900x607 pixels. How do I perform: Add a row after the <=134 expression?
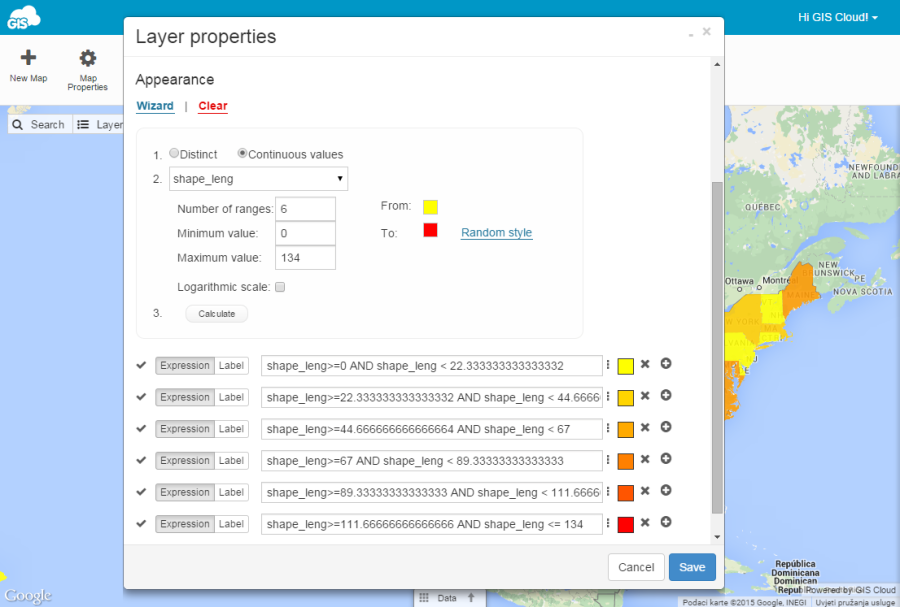(x=666, y=522)
